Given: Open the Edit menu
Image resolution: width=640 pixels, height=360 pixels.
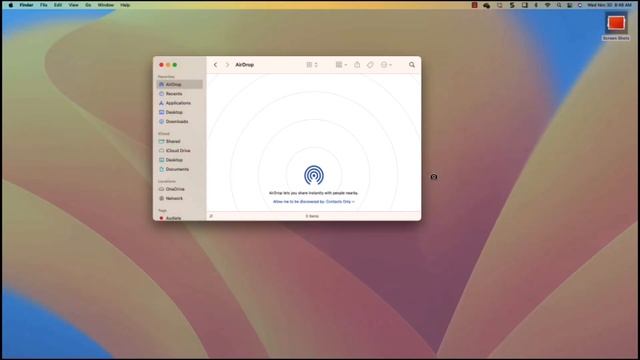Looking at the screenshot, I should (58, 5).
